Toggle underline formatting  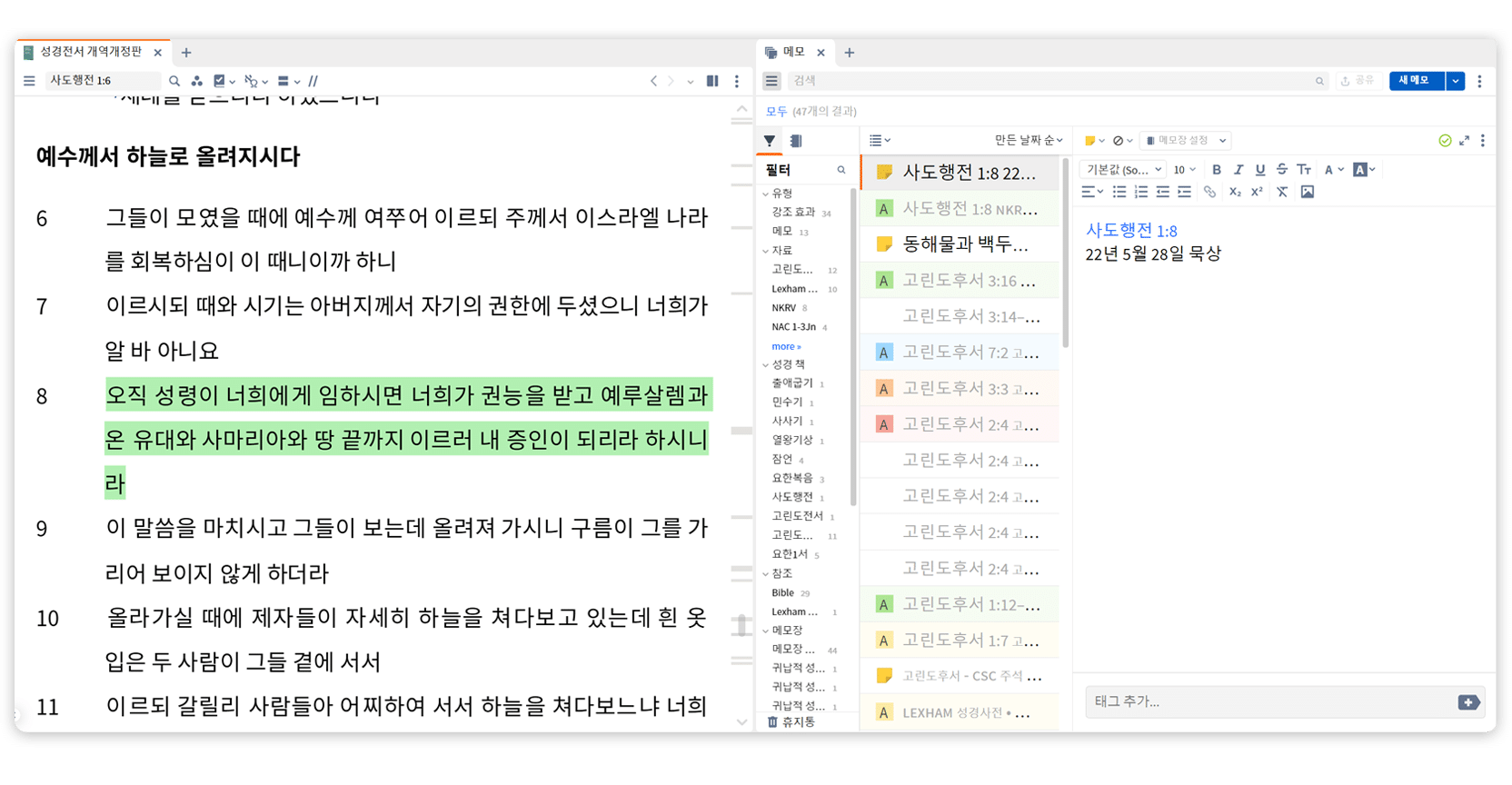coord(1259,170)
